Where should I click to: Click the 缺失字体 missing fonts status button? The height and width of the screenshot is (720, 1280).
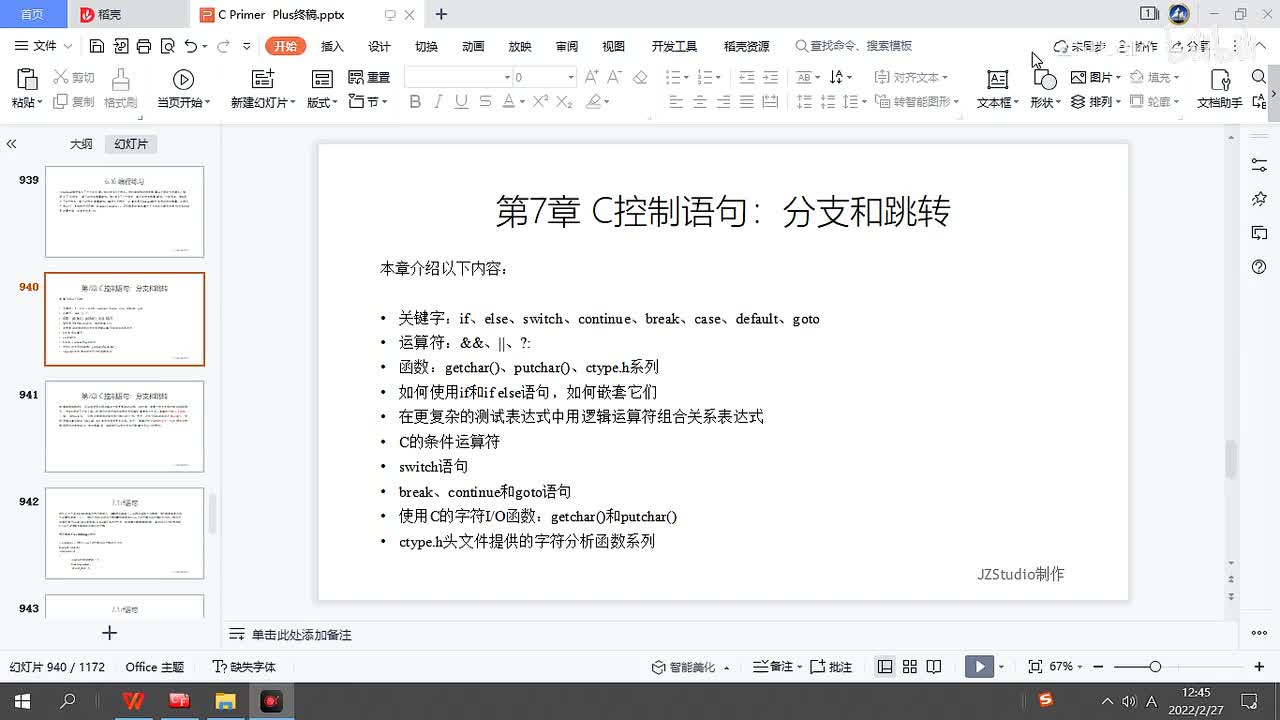(244, 666)
